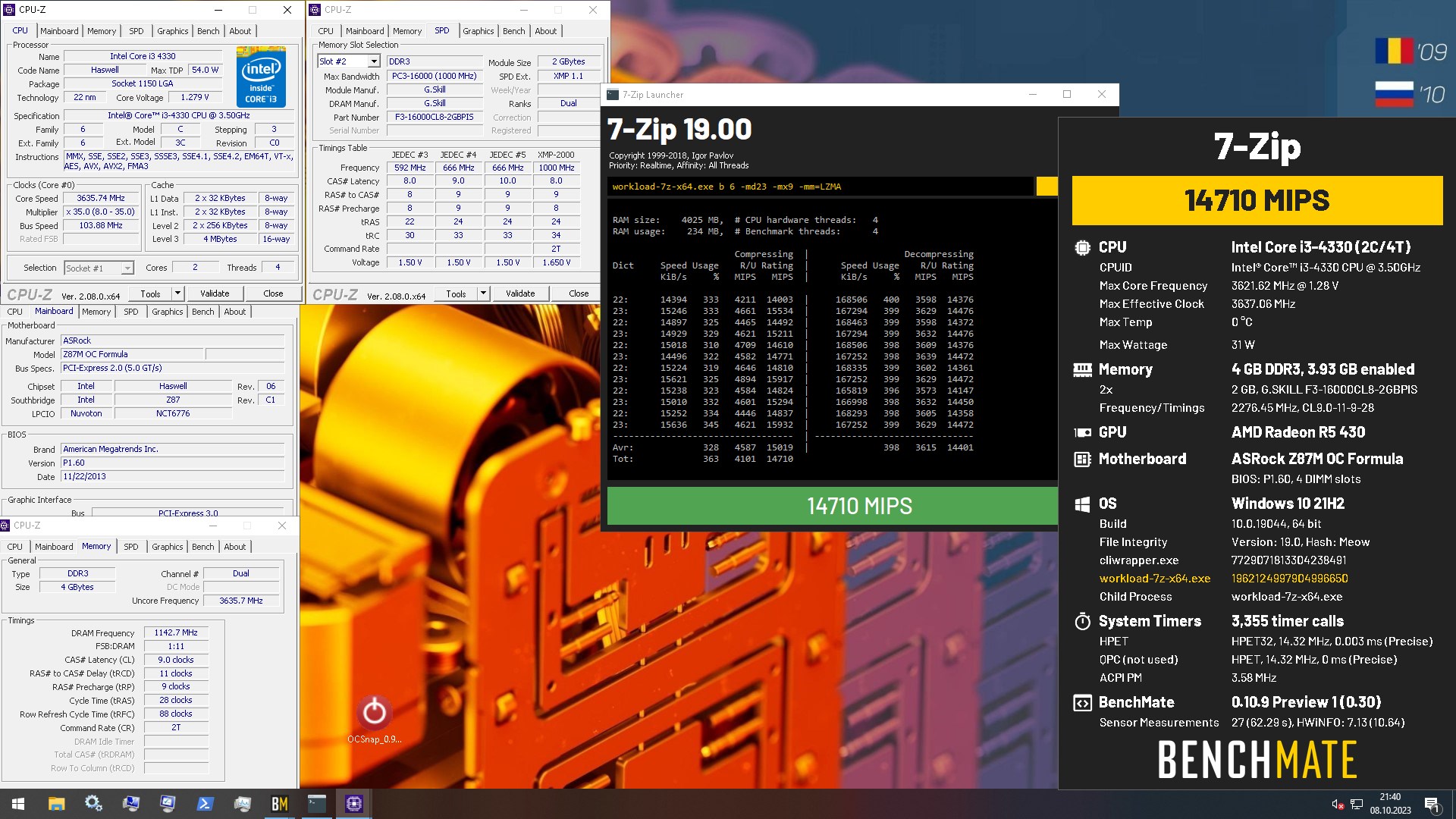Click the Part Number F3-16000CL8-2GBPIS value

435,117
